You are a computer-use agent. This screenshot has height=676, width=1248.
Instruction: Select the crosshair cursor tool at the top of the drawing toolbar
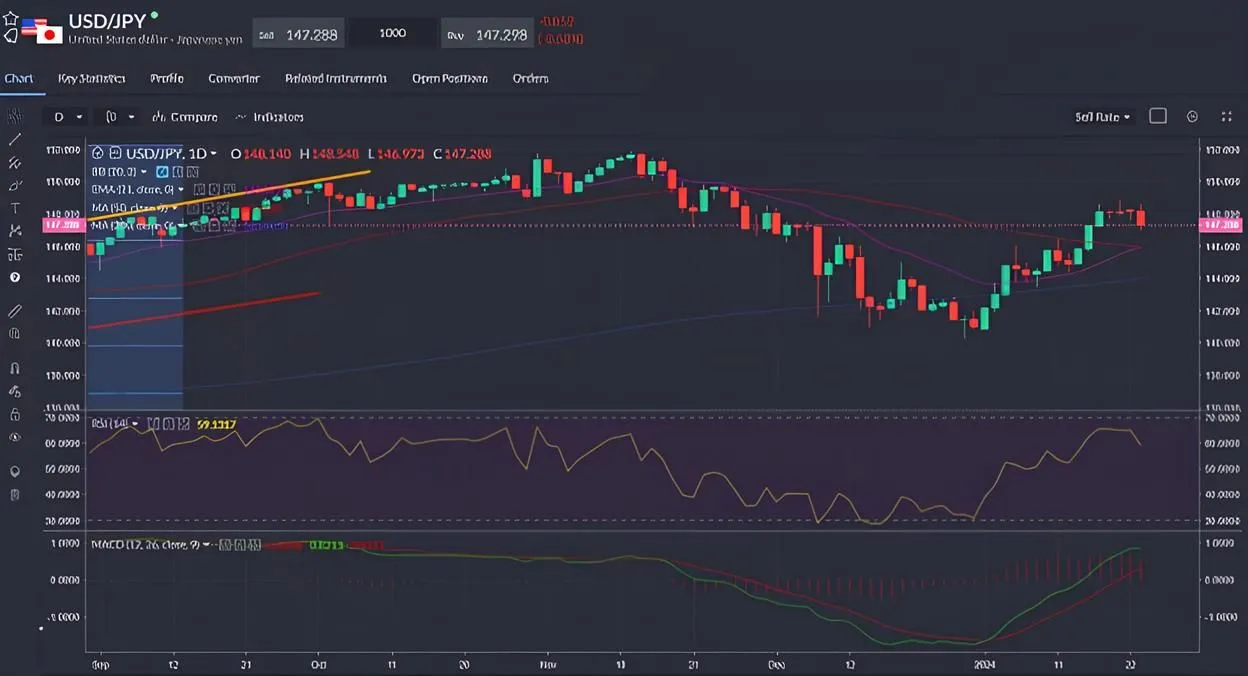(x=15, y=117)
